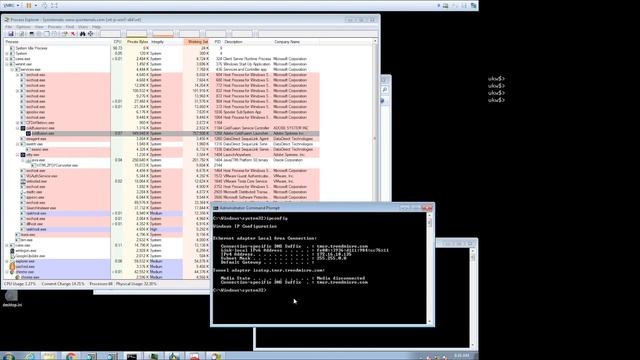
Task: Collapse the wininit.exe tree node
Action: tap(7, 64)
